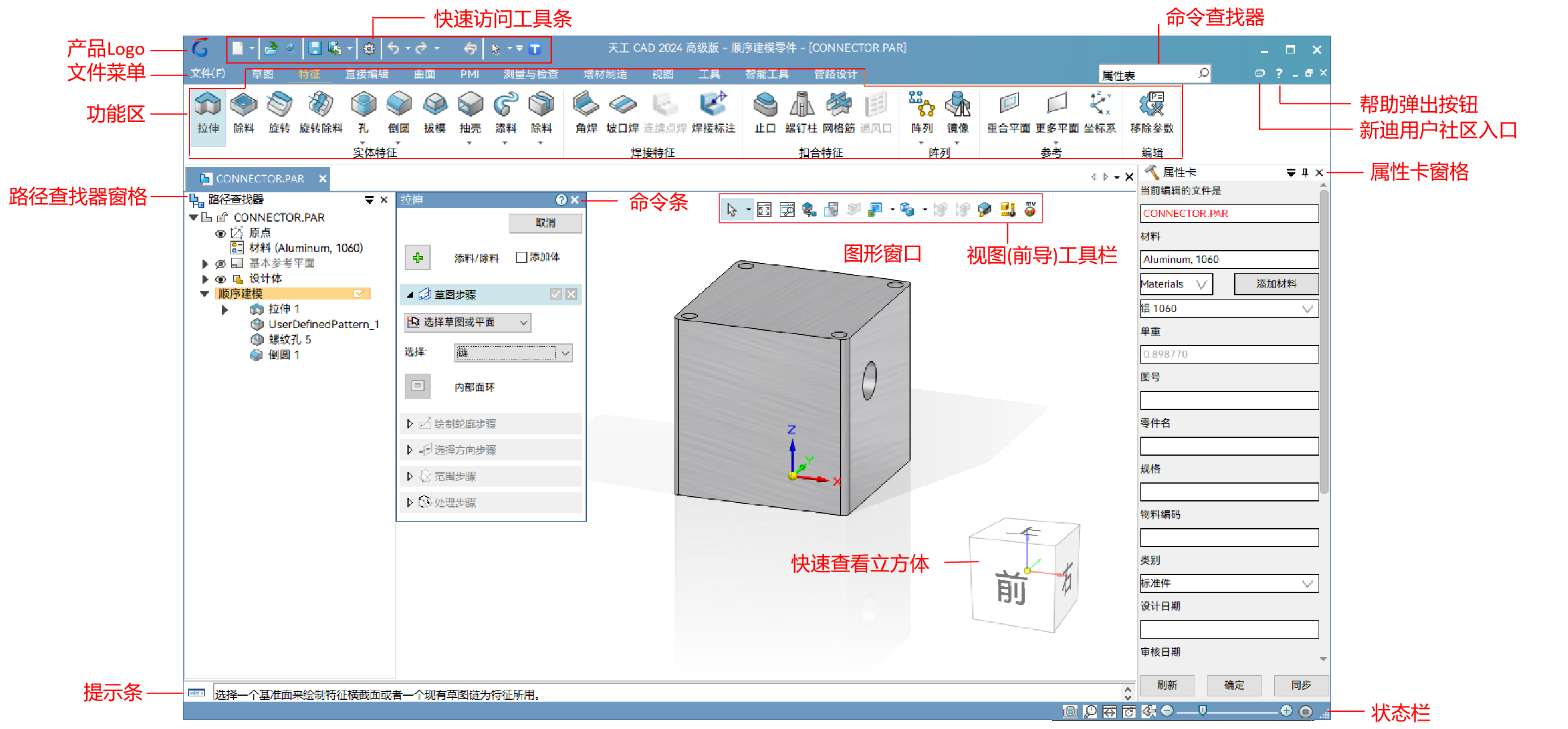Select the 角焊 fillet weld tool
This screenshot has height=729, width=1568.
point(586,114)
